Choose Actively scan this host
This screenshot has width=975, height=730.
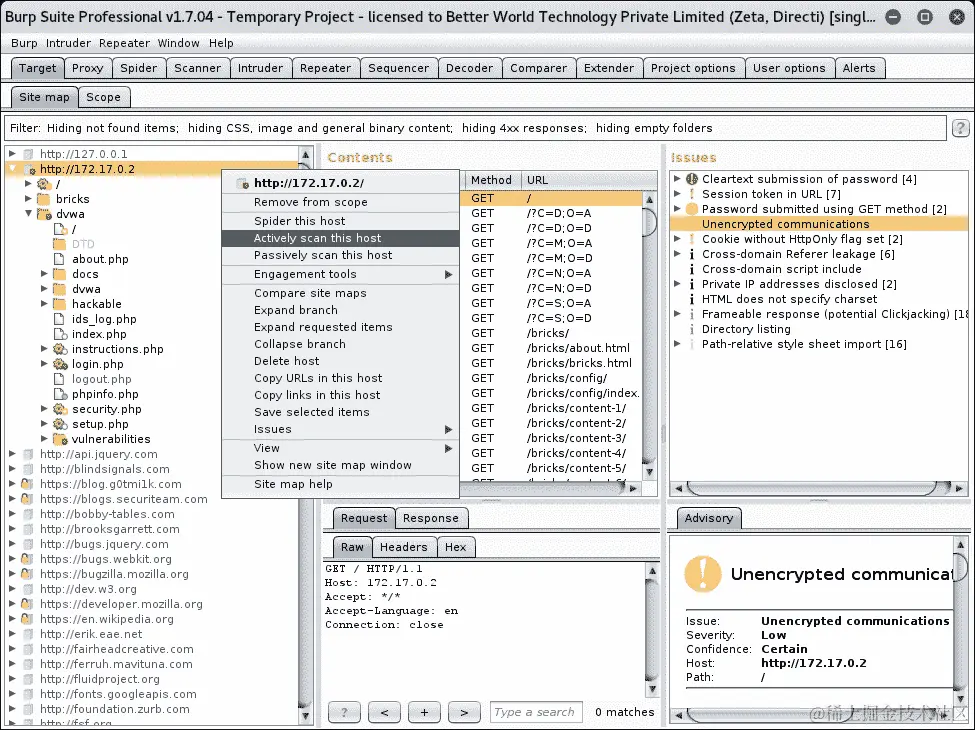click(340, 238)
